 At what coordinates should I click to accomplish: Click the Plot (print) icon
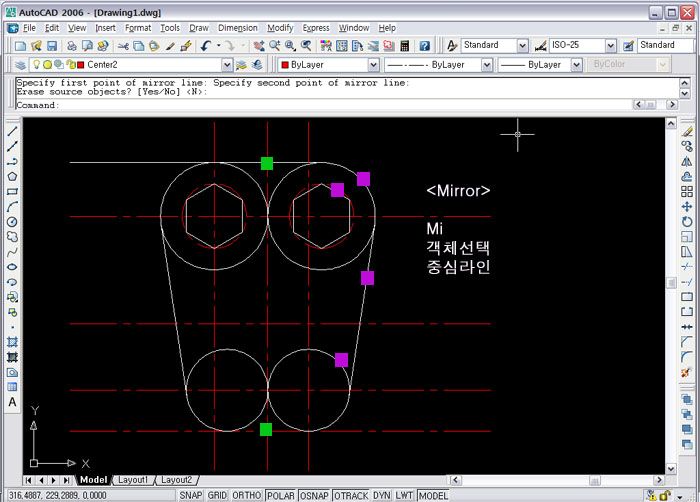(71, 46)
